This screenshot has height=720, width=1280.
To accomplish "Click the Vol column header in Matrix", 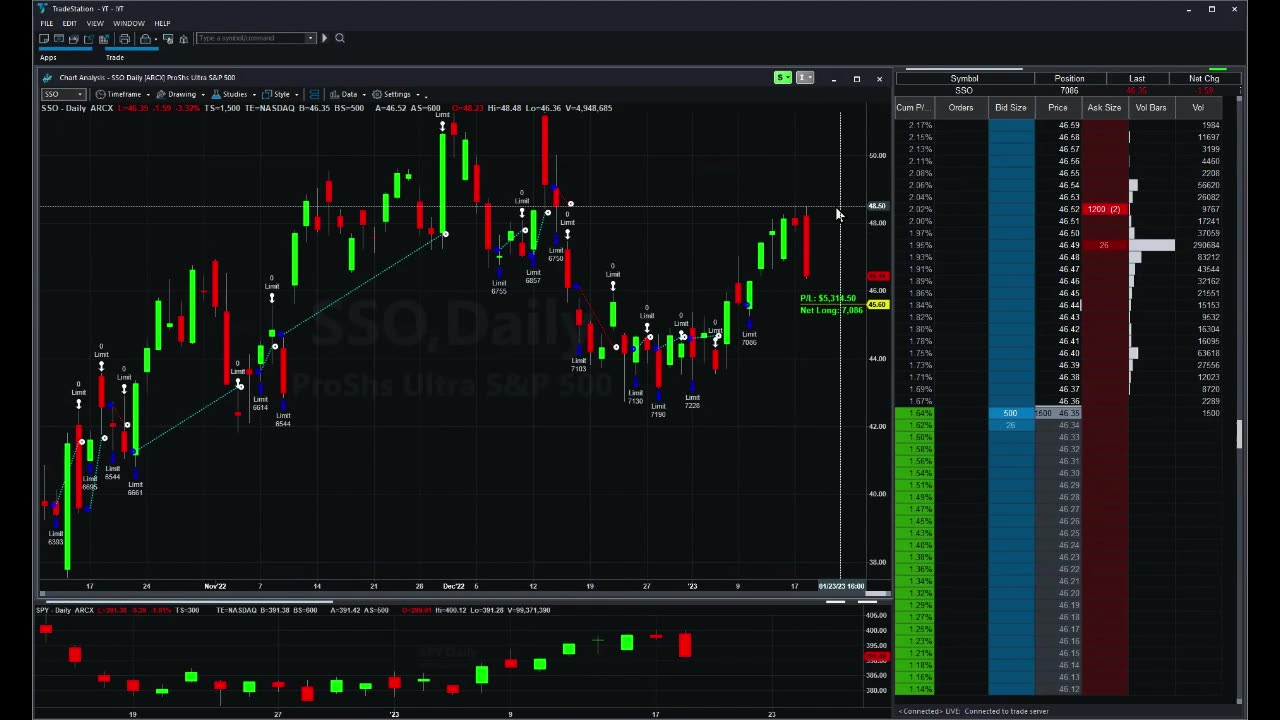I will click(x=1198, y=108).
